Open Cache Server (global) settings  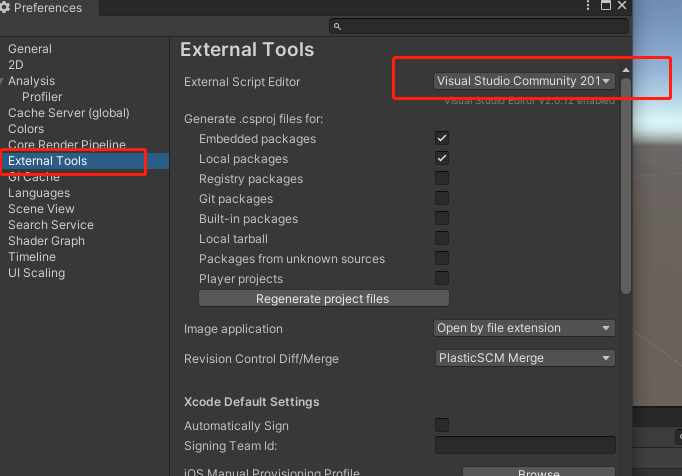pyautogui.click(x=69, y=113)
